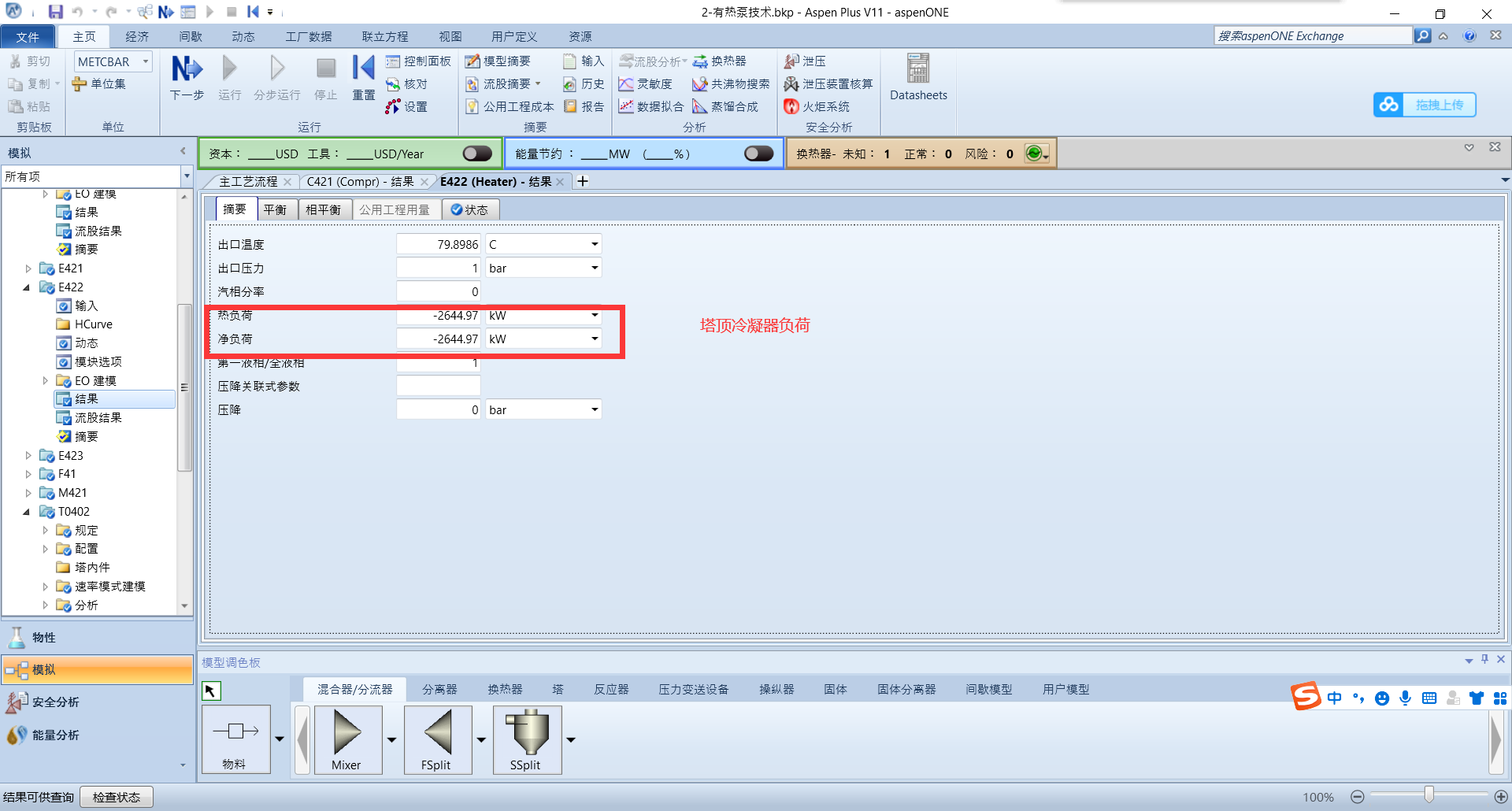Image resolution: width=1512 pixels, height=811 pixels.
Task: Click the zoom out minus button
Action: [1358, 797]
